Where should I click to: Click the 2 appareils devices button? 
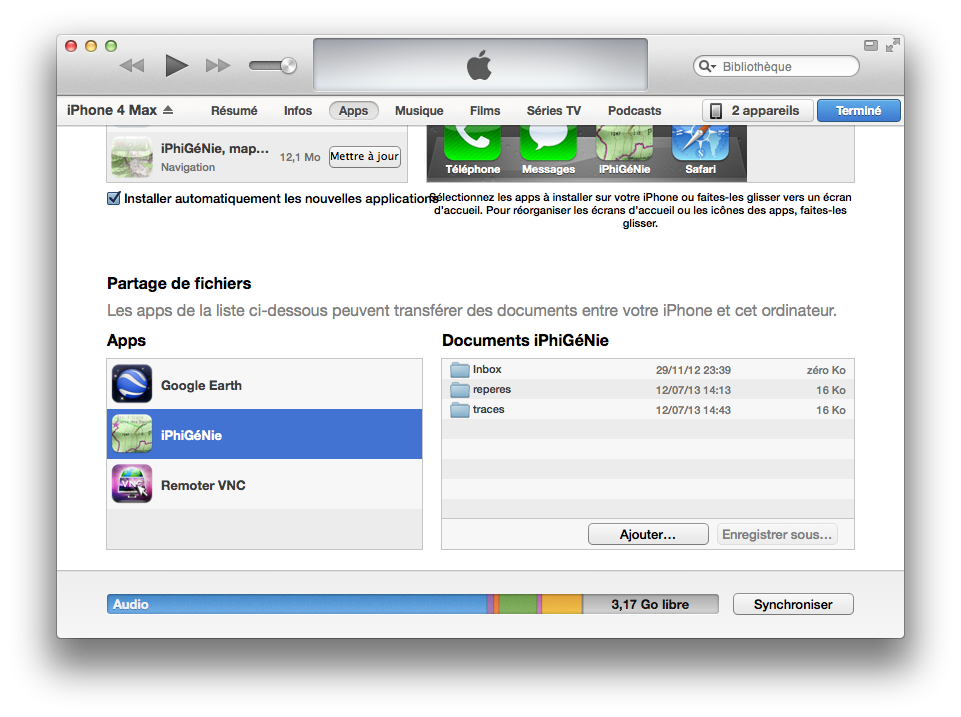pyautogui.click(x=758, y=111)
